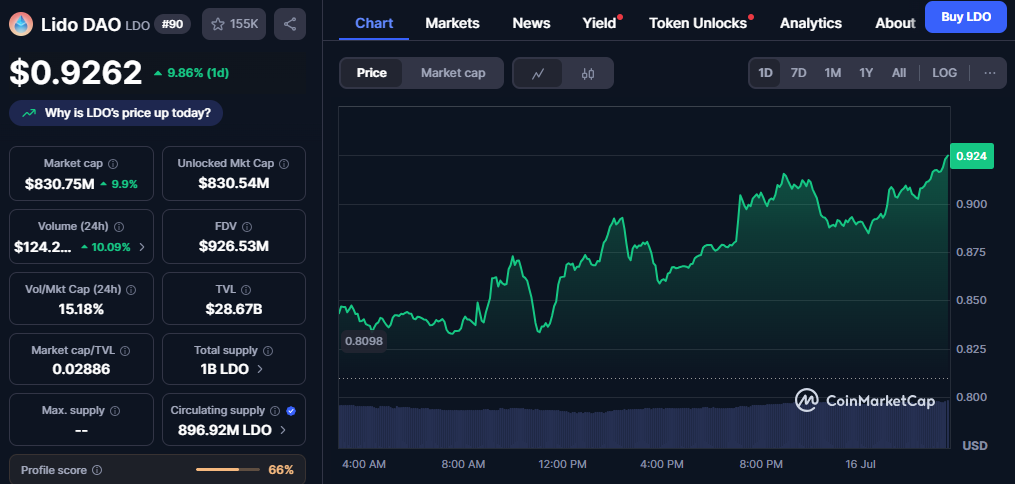The width and height of the screenshot is (1015, 484).
Task: Select the All time range
Action: [898, 72]
